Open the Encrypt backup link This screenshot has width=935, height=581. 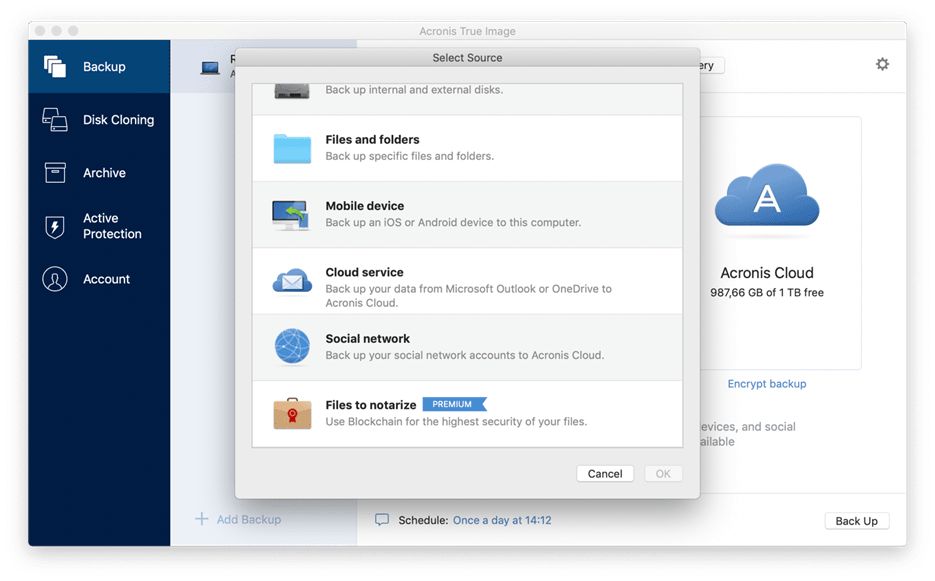click(x=767, y=384)
